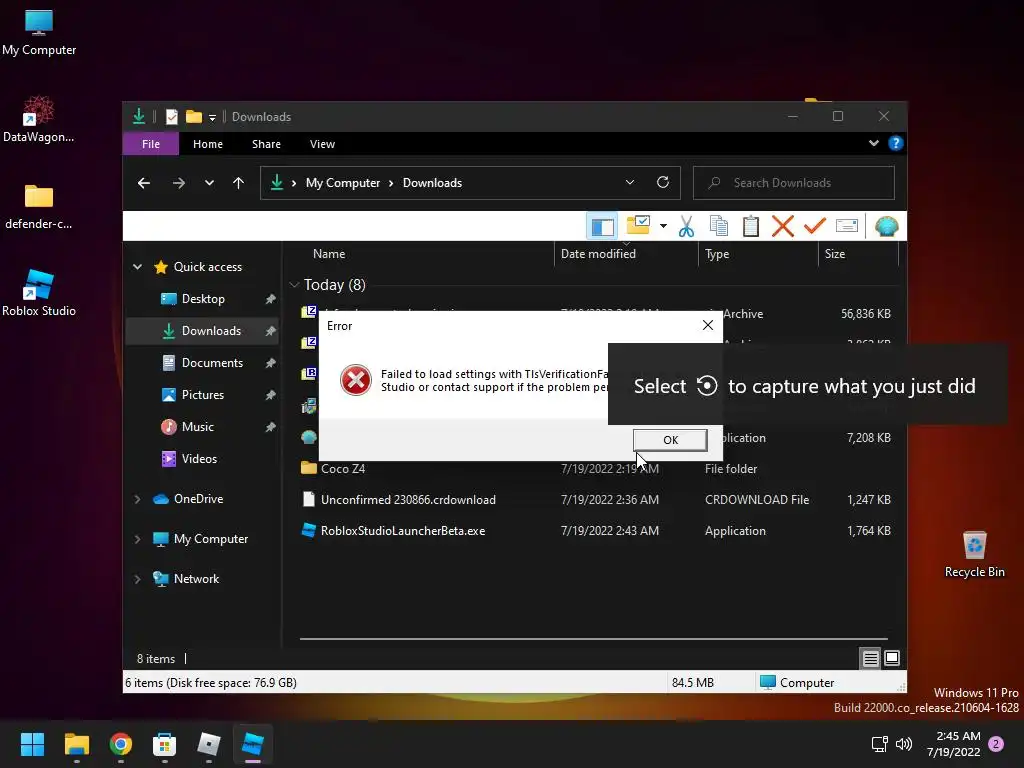This screenshot has width=1024, height=768.
Task: Switch to details view layout icon
Action: 870,658
